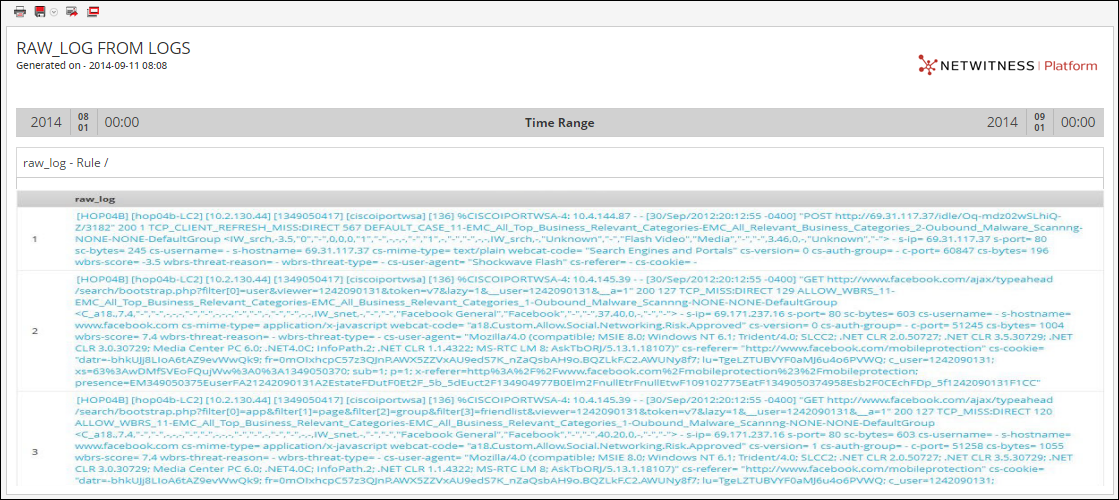The height and width of the screenshot is (500, 1119).
Task: Click row number 3 in the table
Action: pyautogui.click(x=34, y=451)
